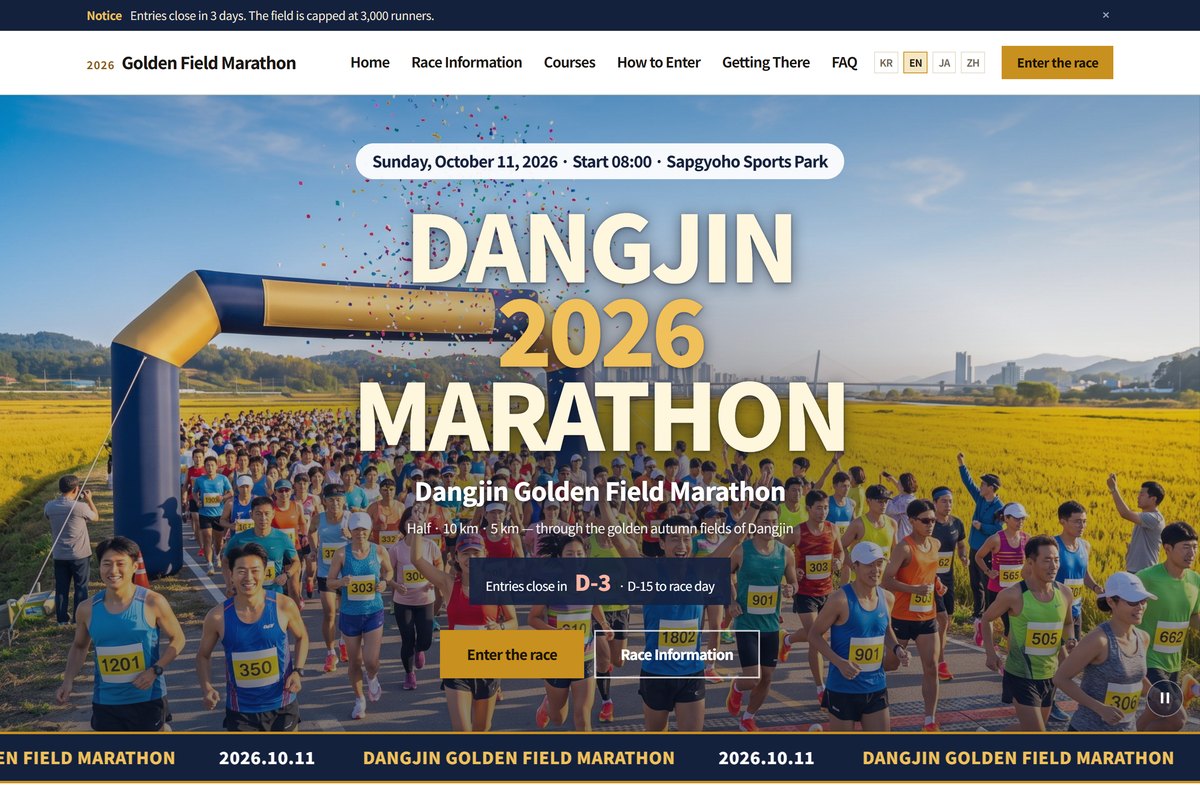The image size is (1200, 800).
Task: Click the hero Enter the race button
Action: (512, 655)
